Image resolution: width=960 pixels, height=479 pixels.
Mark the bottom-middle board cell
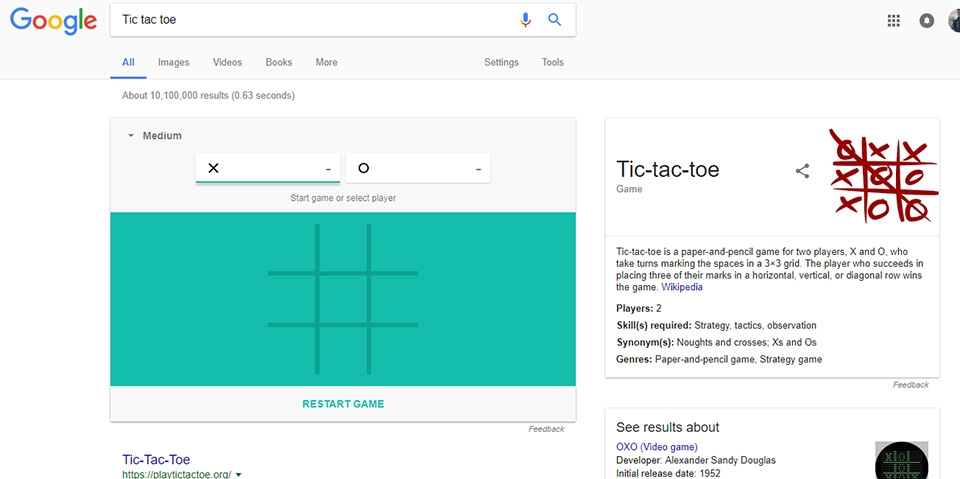point(343,350)
